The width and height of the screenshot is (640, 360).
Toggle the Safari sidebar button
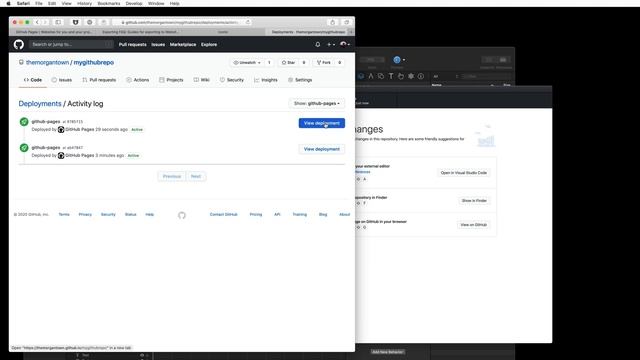pos(58,22)
